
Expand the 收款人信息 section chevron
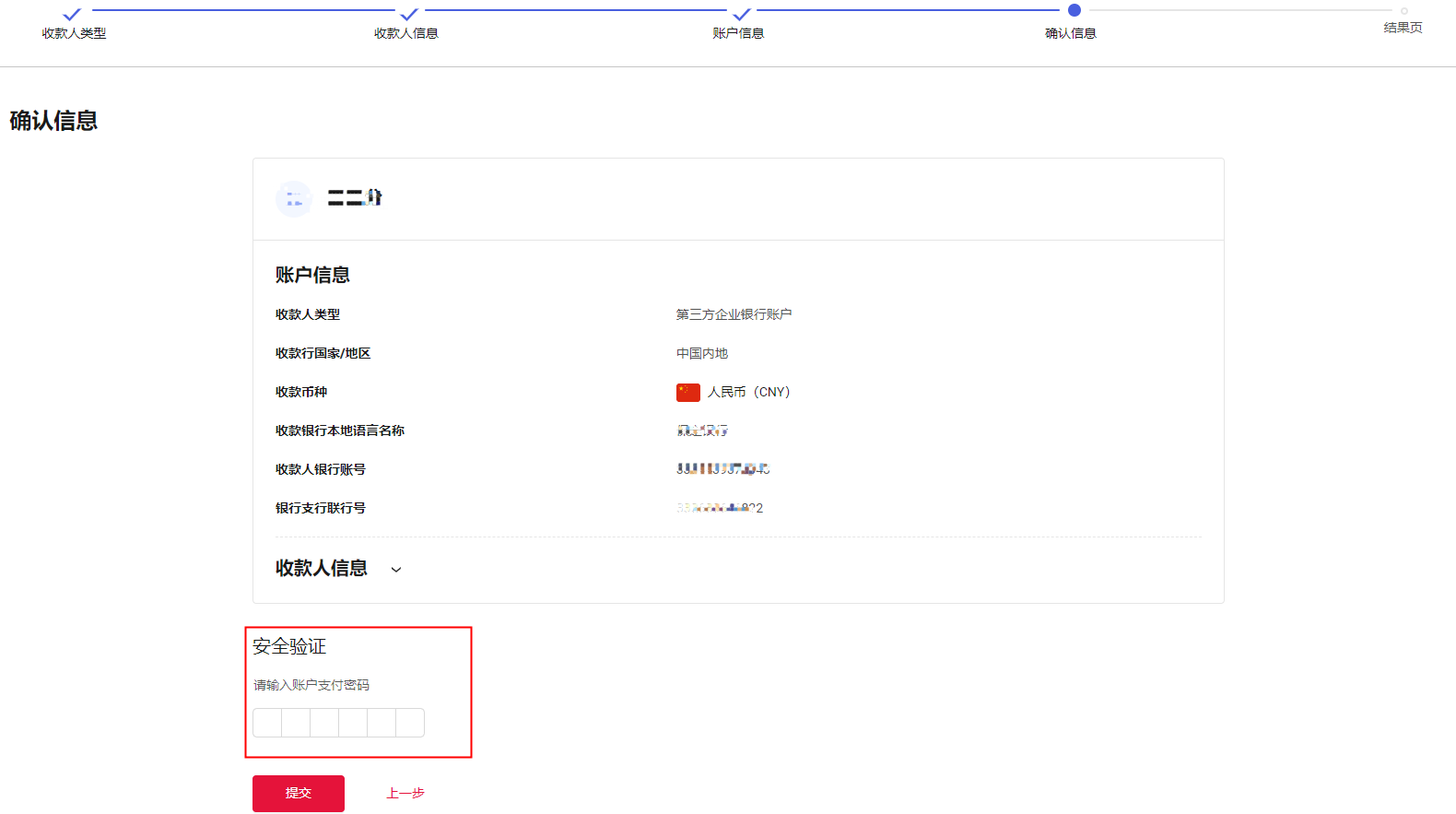(396, 570)
